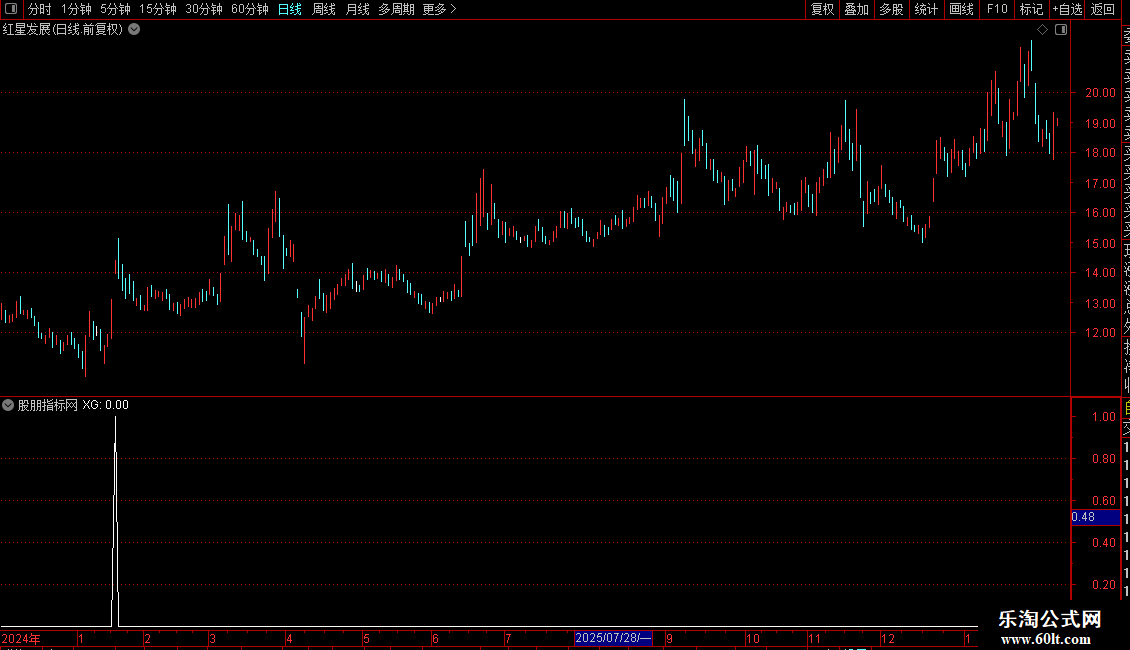
Task: Open the 复权 adjustment menu
Action: click(x=822, y=9)
